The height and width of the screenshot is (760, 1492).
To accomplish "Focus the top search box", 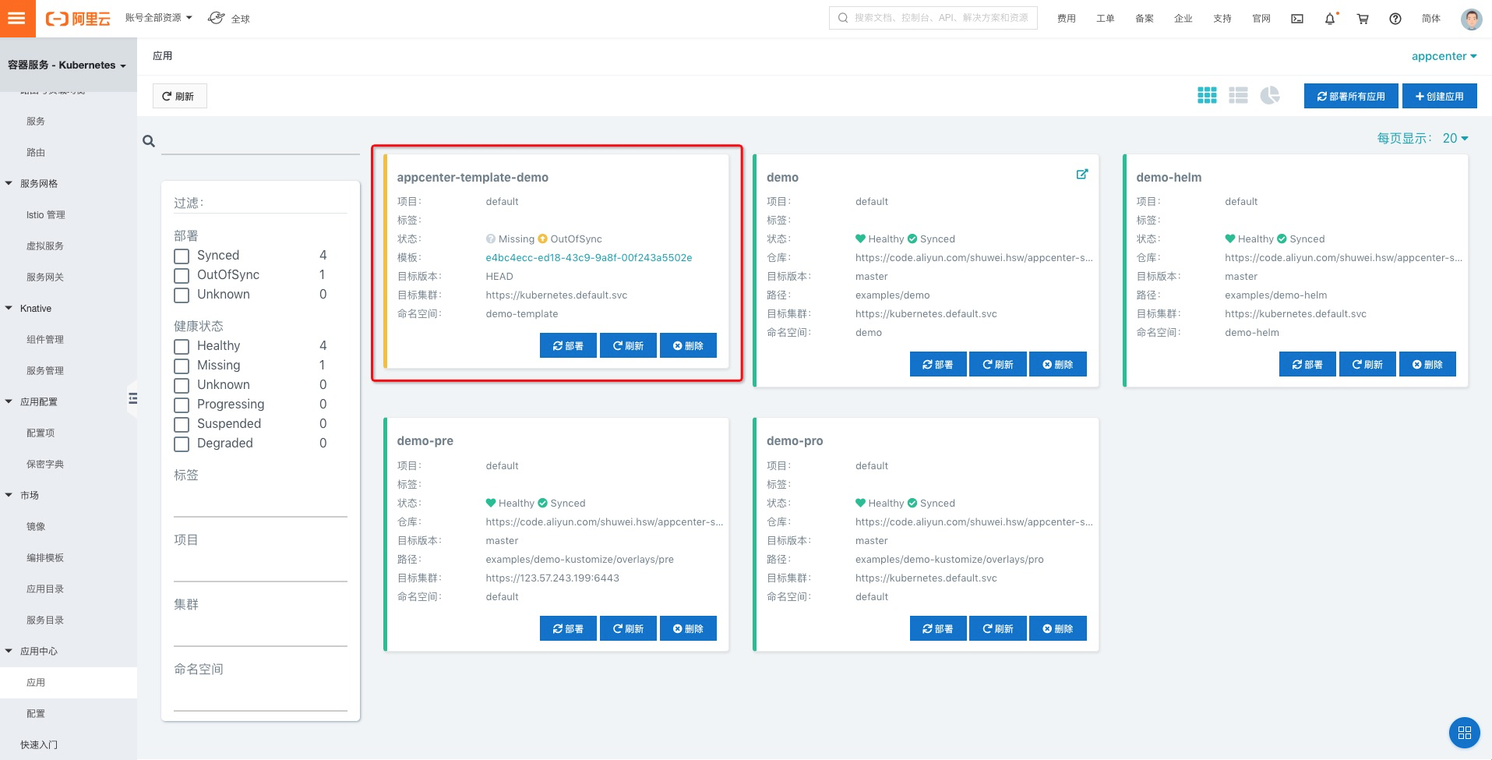I will pyautogui.click(x=933, y=18).
